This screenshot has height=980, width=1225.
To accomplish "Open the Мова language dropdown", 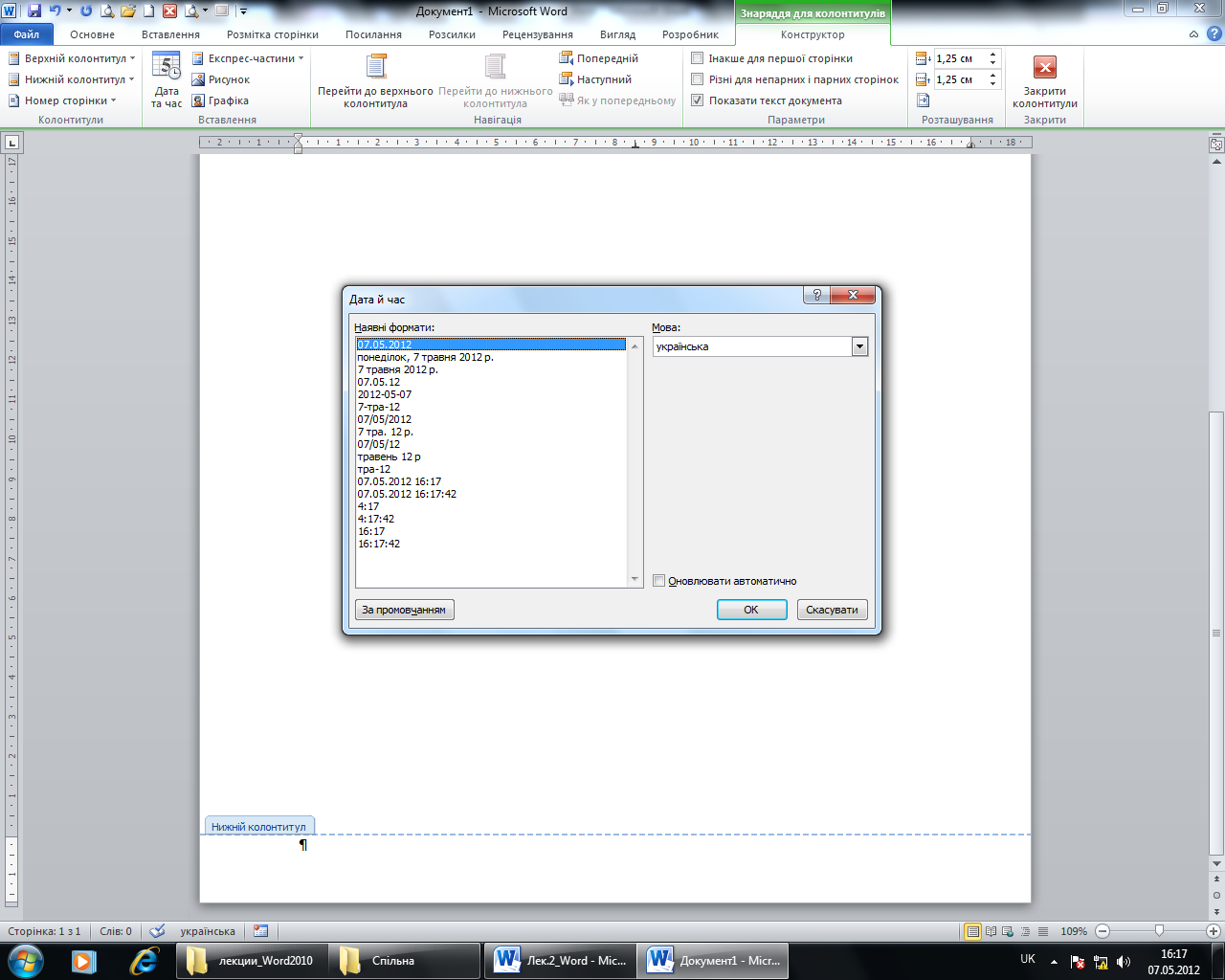I will (859, 346).
